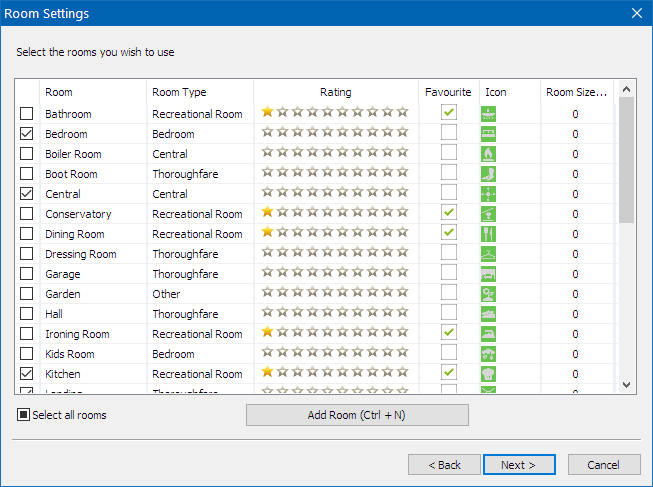Click the Dining Room cutlery icon
This screenshot has width=653, height=487.
pos(488,234)
